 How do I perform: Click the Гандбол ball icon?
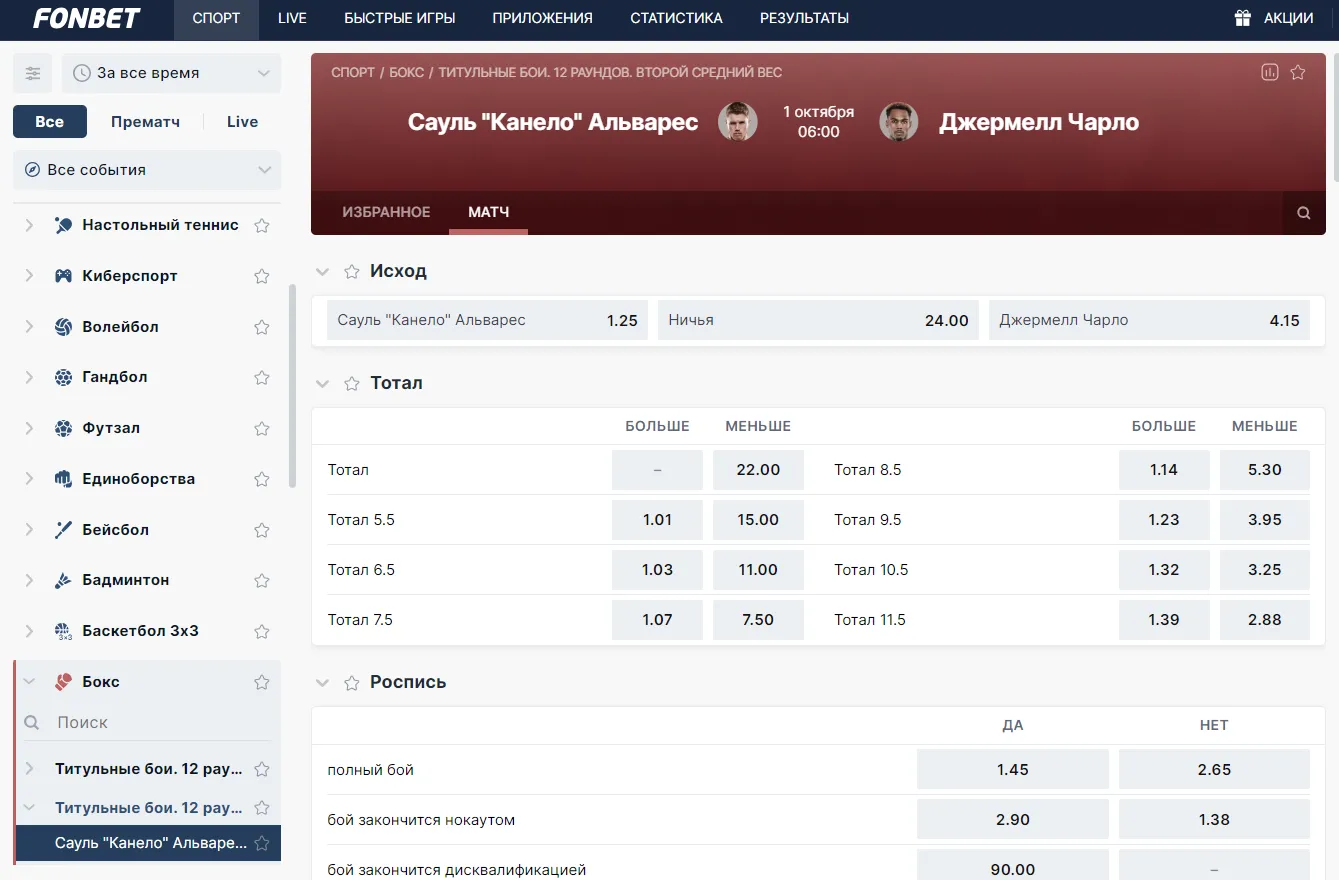coord(63,377)
